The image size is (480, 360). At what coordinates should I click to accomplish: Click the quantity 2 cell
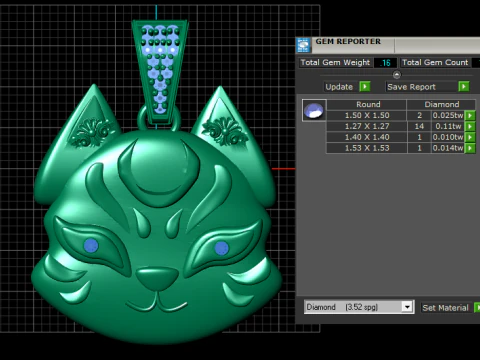(419, 115)
